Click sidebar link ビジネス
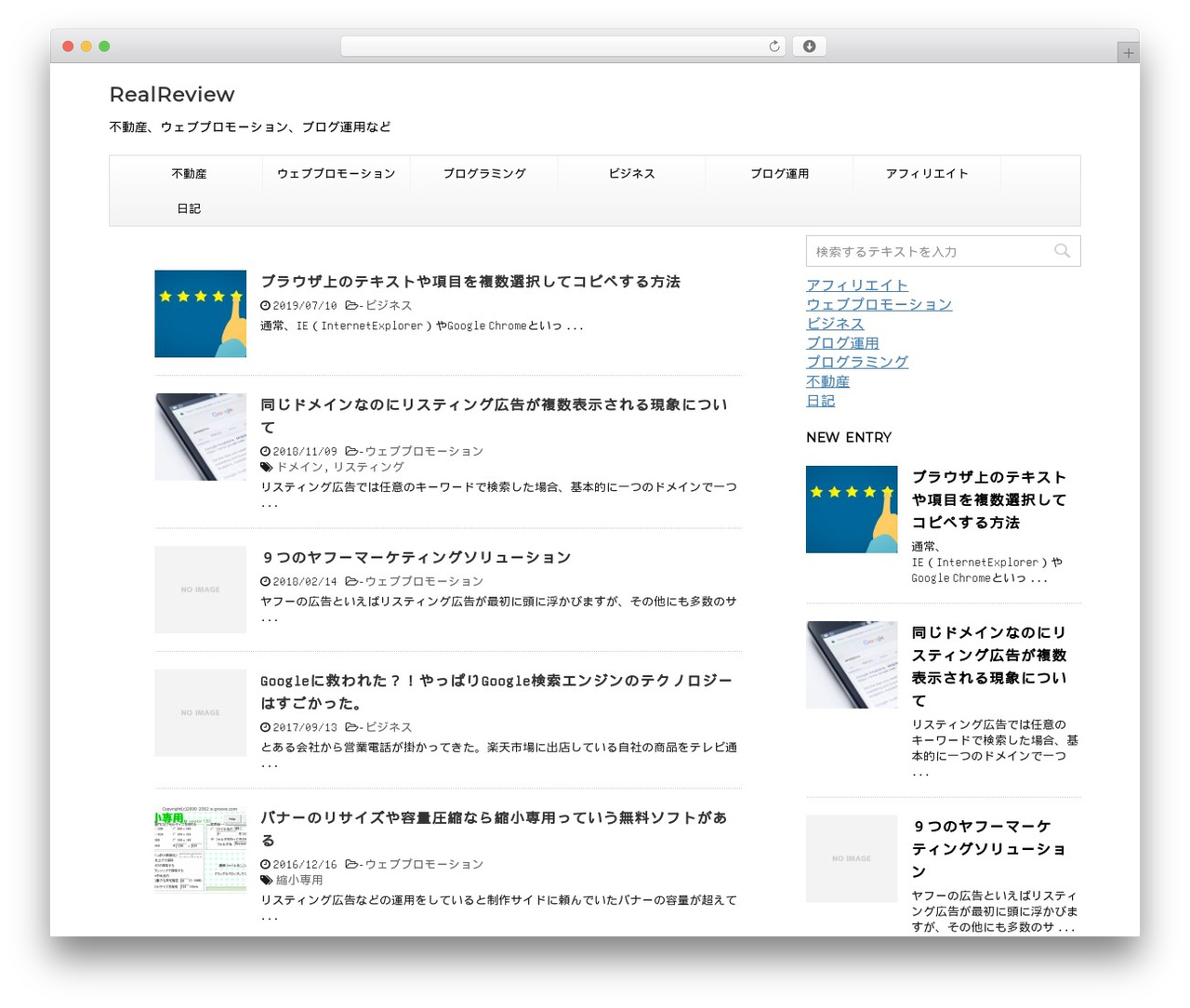The image size is (1190, 1008). [x=835, y=324]
